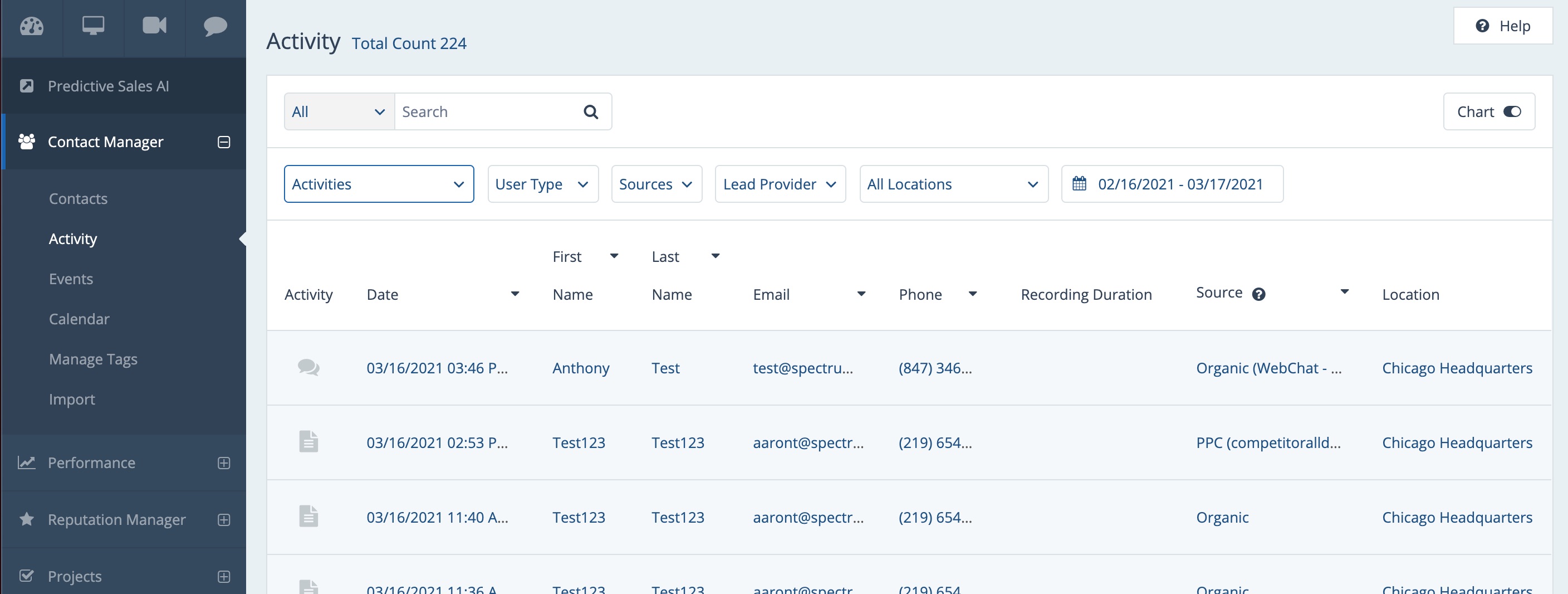Select Manage Tags in sidebar
This screenshot has width=1568, height=594.
92,359
